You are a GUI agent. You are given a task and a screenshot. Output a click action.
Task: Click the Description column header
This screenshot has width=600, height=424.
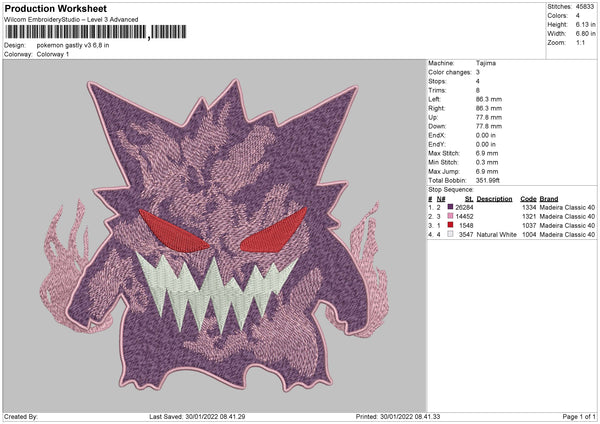[x=494, y=198]
